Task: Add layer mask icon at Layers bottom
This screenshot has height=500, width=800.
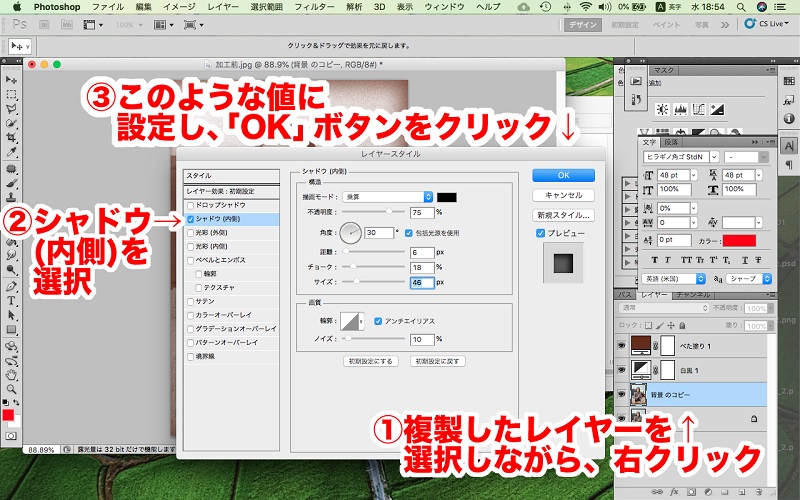Action: [691, 492]
